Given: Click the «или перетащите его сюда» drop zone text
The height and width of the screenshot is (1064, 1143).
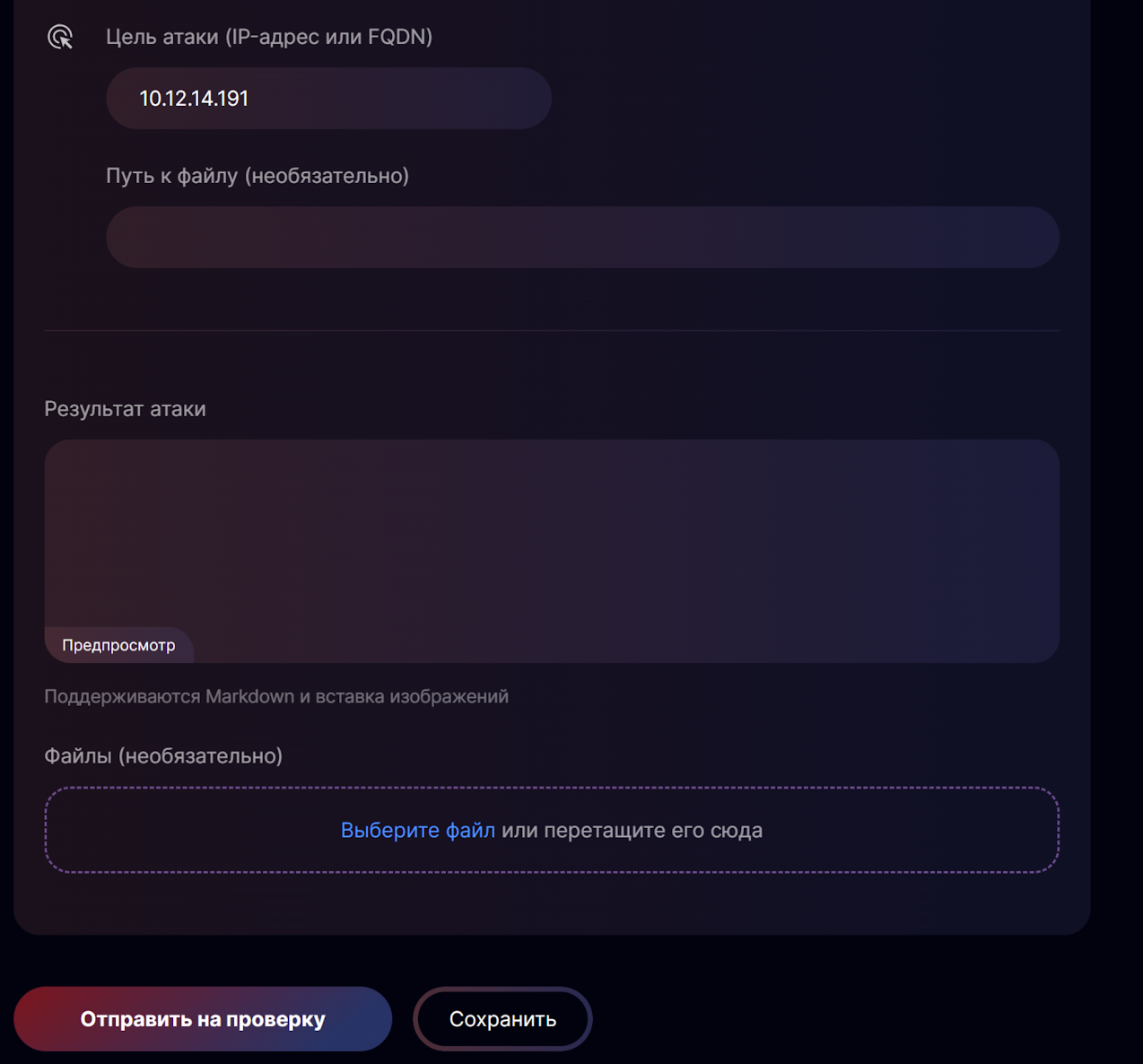Looking at the screenshot, I should 632,831.
